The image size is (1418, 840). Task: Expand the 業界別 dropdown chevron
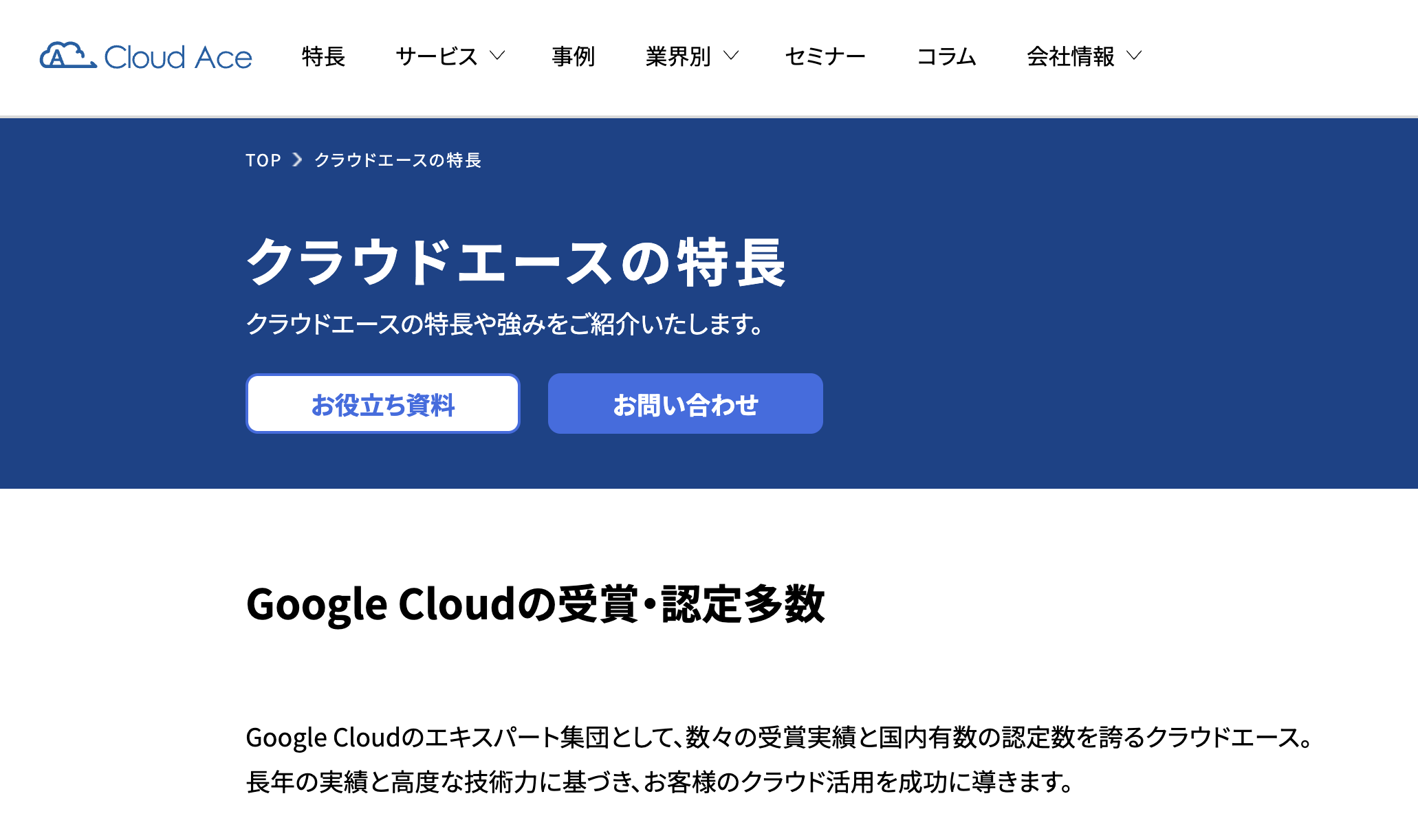tap(731, 56)
